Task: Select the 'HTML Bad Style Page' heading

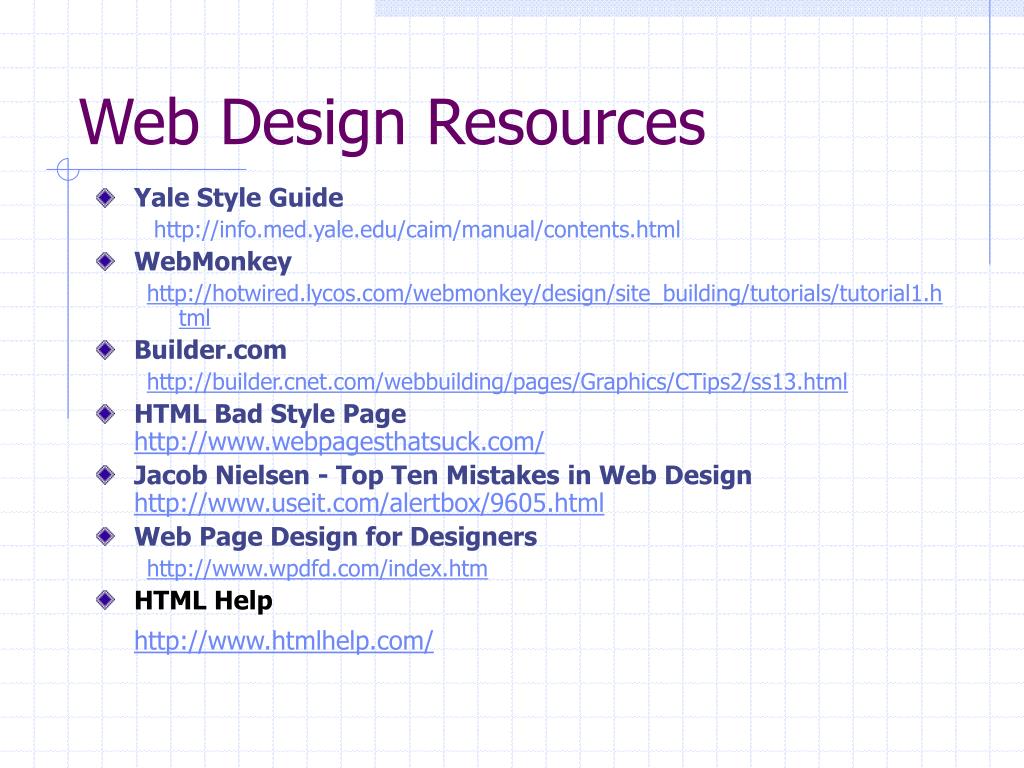Action: coord(270,414)
